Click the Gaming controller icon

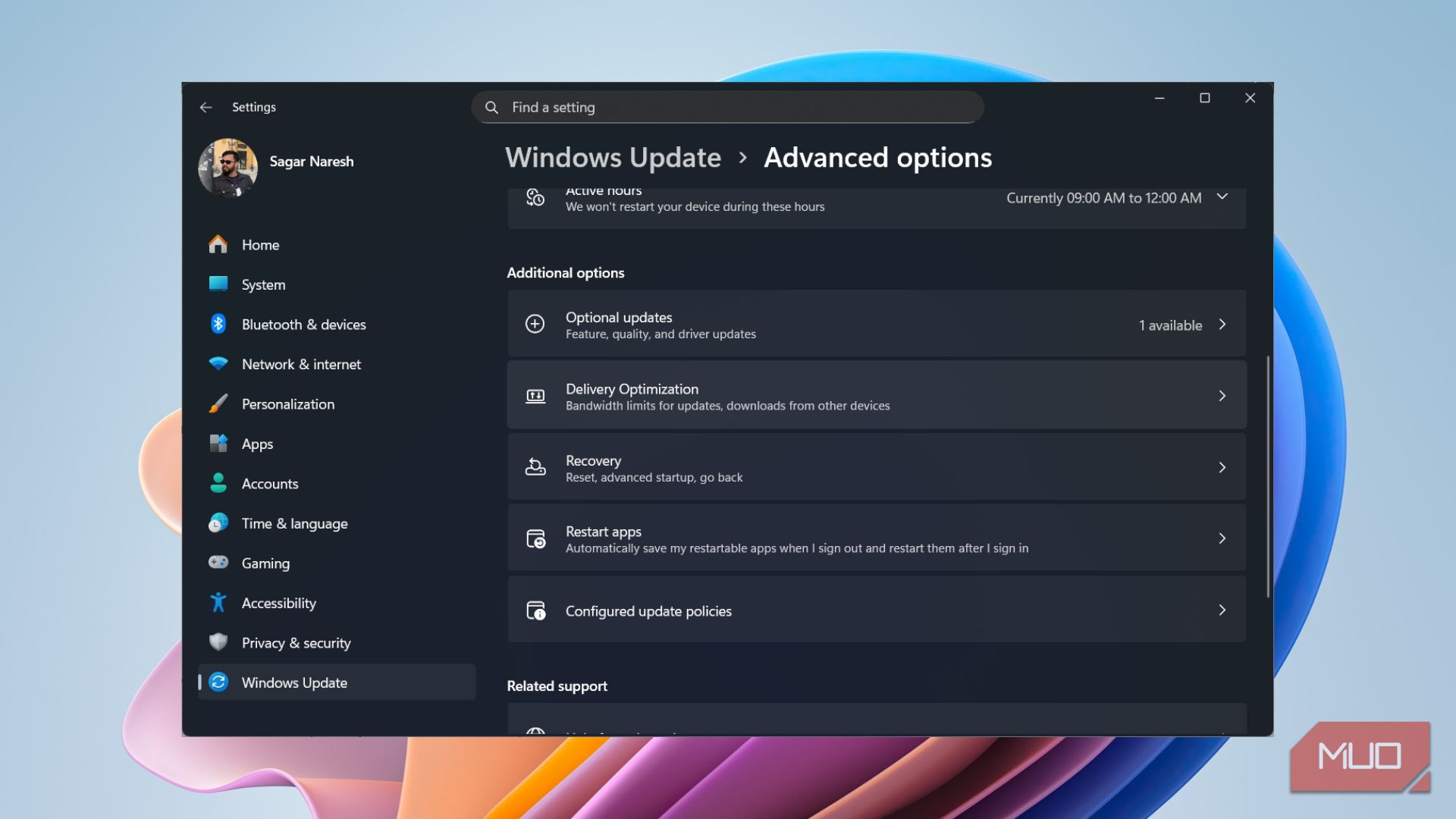click(x=218, y=563)
